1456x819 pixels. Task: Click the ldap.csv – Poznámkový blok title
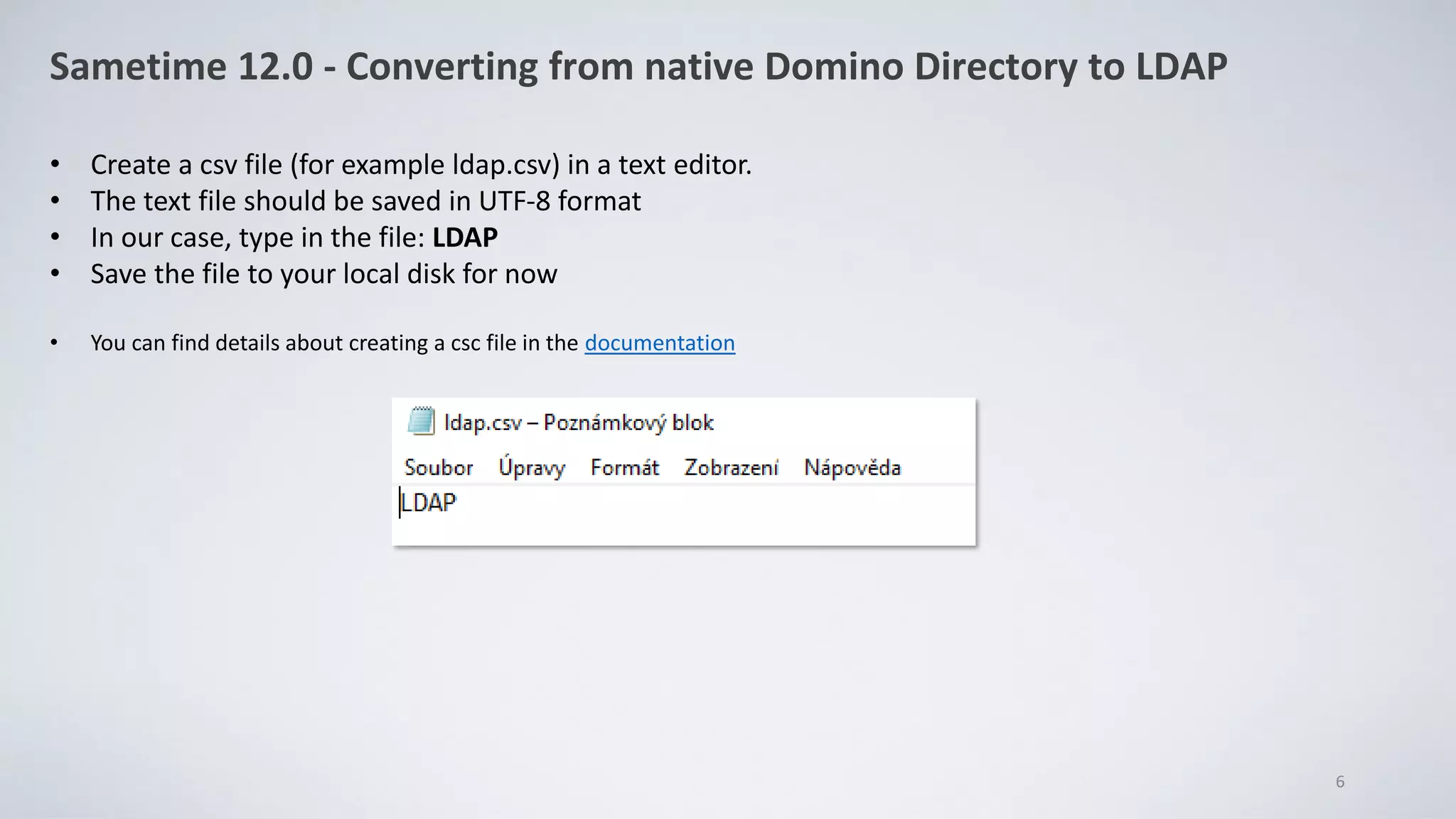click(x=579, y=422)
